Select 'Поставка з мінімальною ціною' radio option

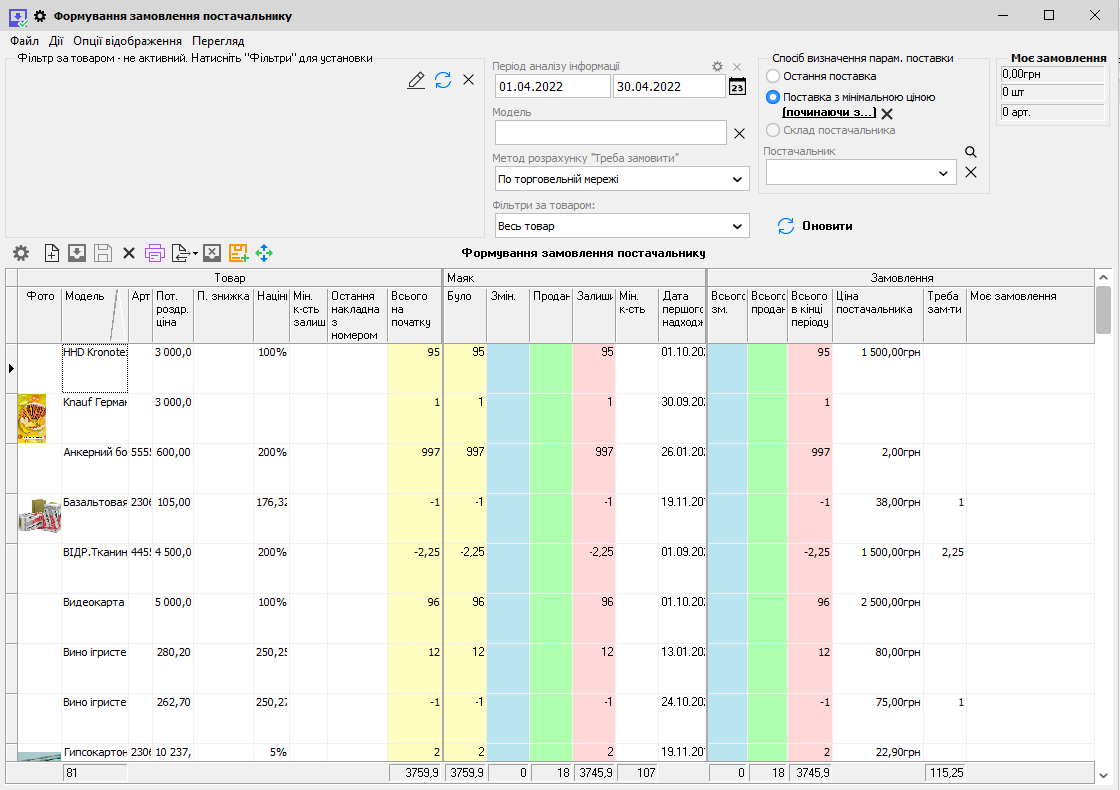coord(772,97)
